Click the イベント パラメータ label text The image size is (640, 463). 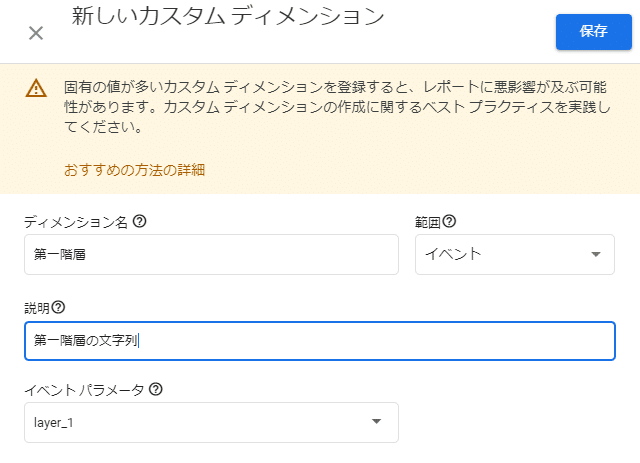[84, 390]
